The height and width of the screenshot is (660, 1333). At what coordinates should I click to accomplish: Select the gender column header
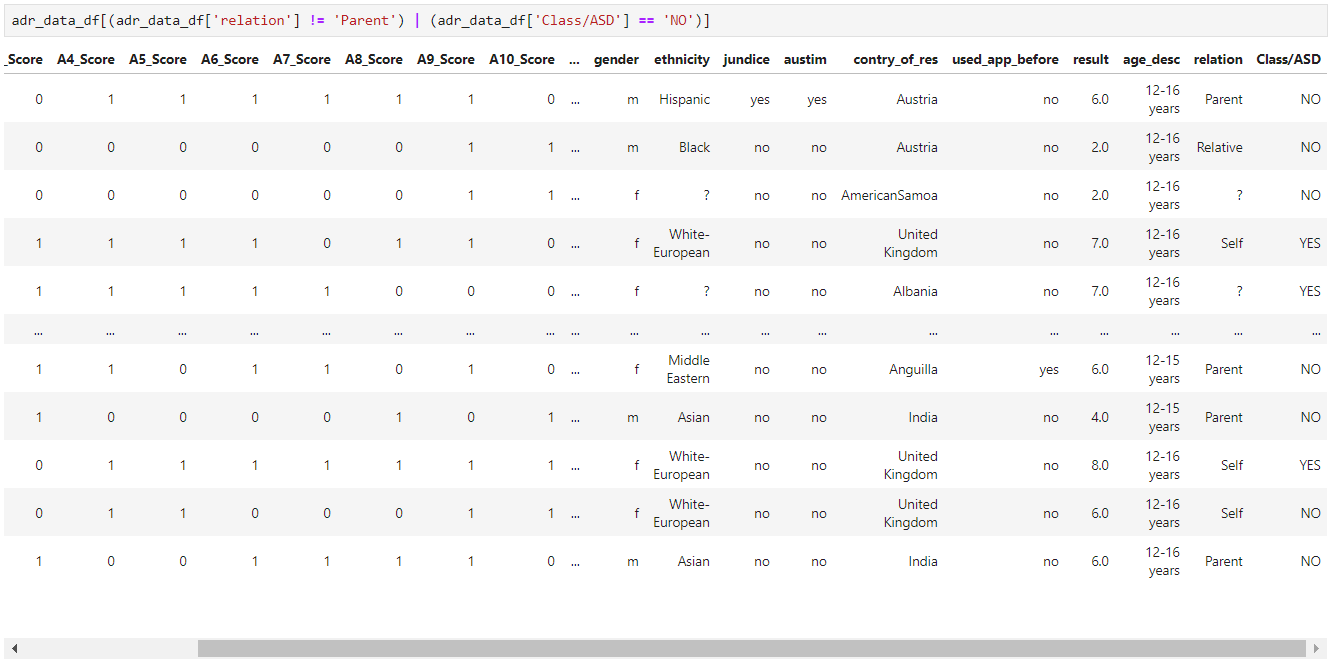(x=616, y=59)
